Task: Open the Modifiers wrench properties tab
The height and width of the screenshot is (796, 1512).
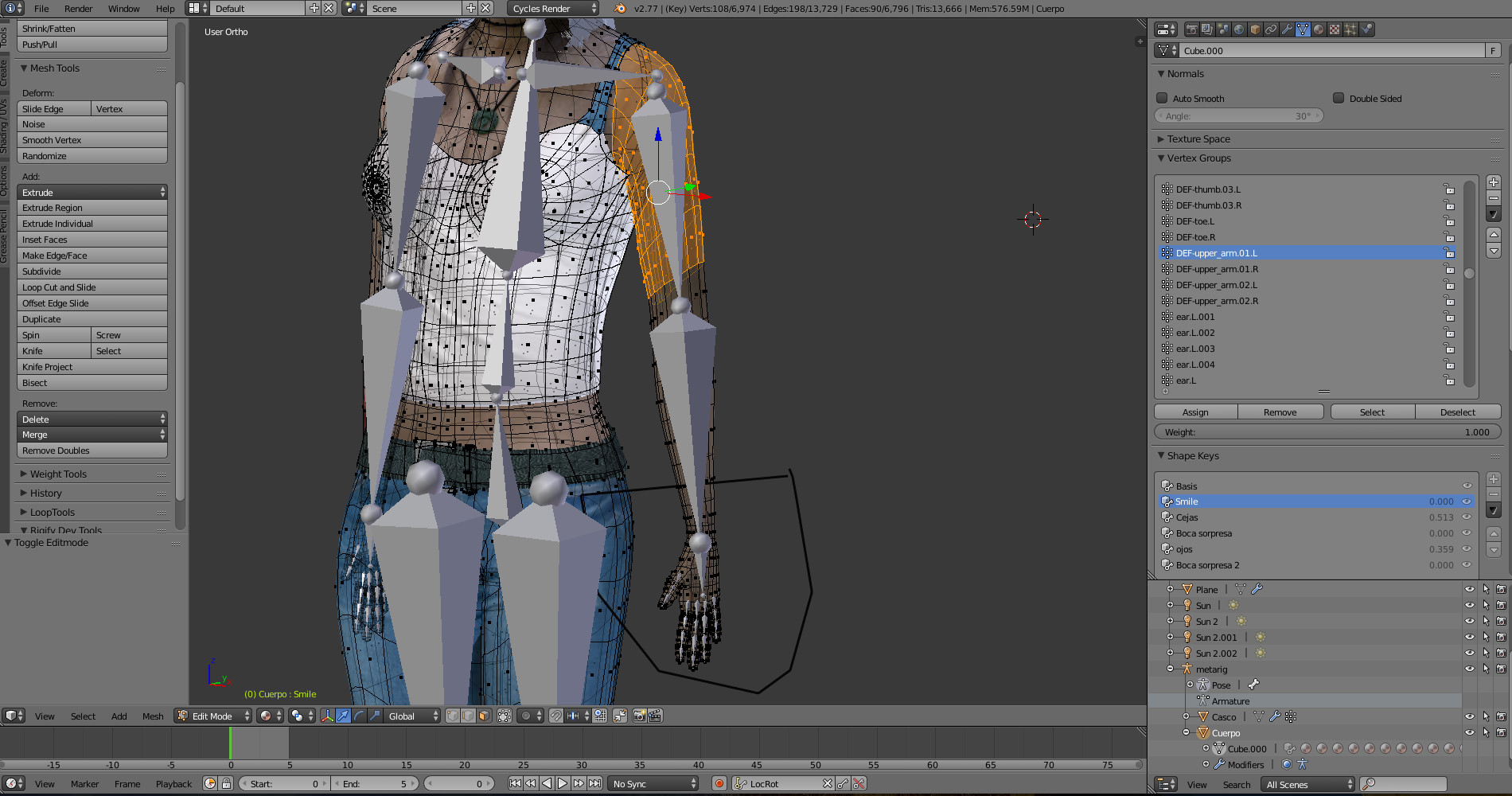Action: coord(1287,29)
